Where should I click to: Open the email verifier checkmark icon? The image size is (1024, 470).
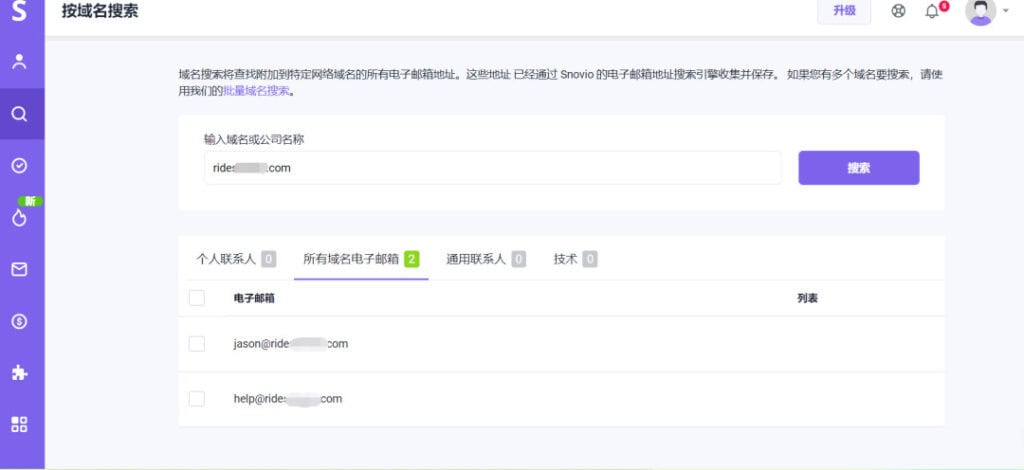tap(19, 166)
